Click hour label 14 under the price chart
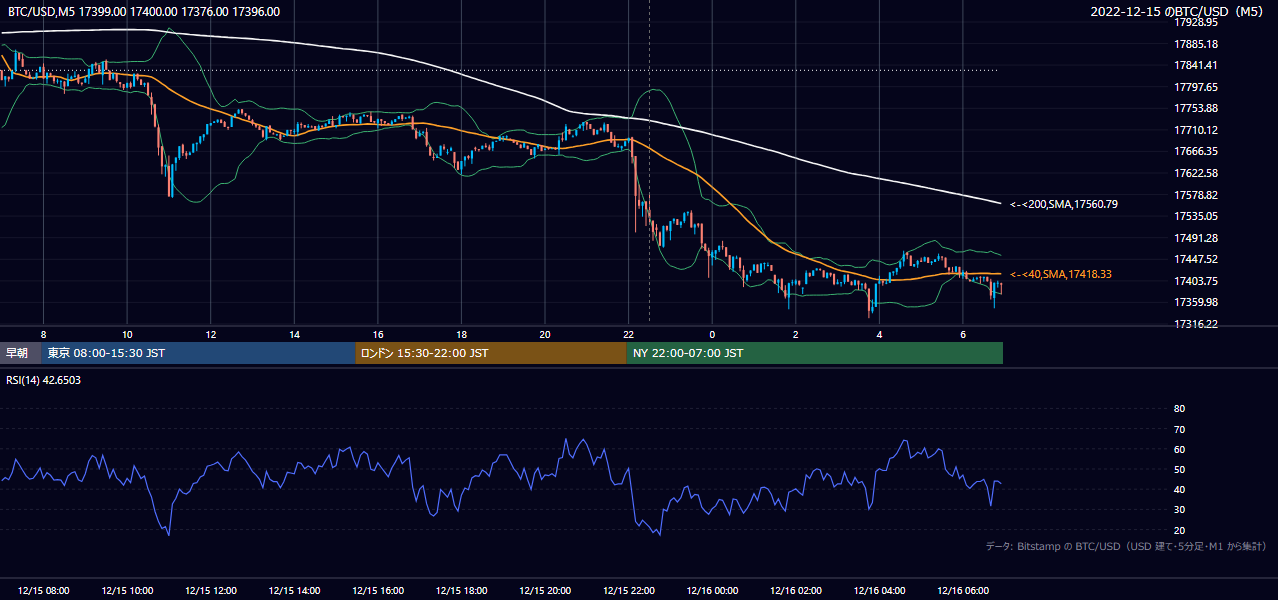1278x600 pixels. 294,334
